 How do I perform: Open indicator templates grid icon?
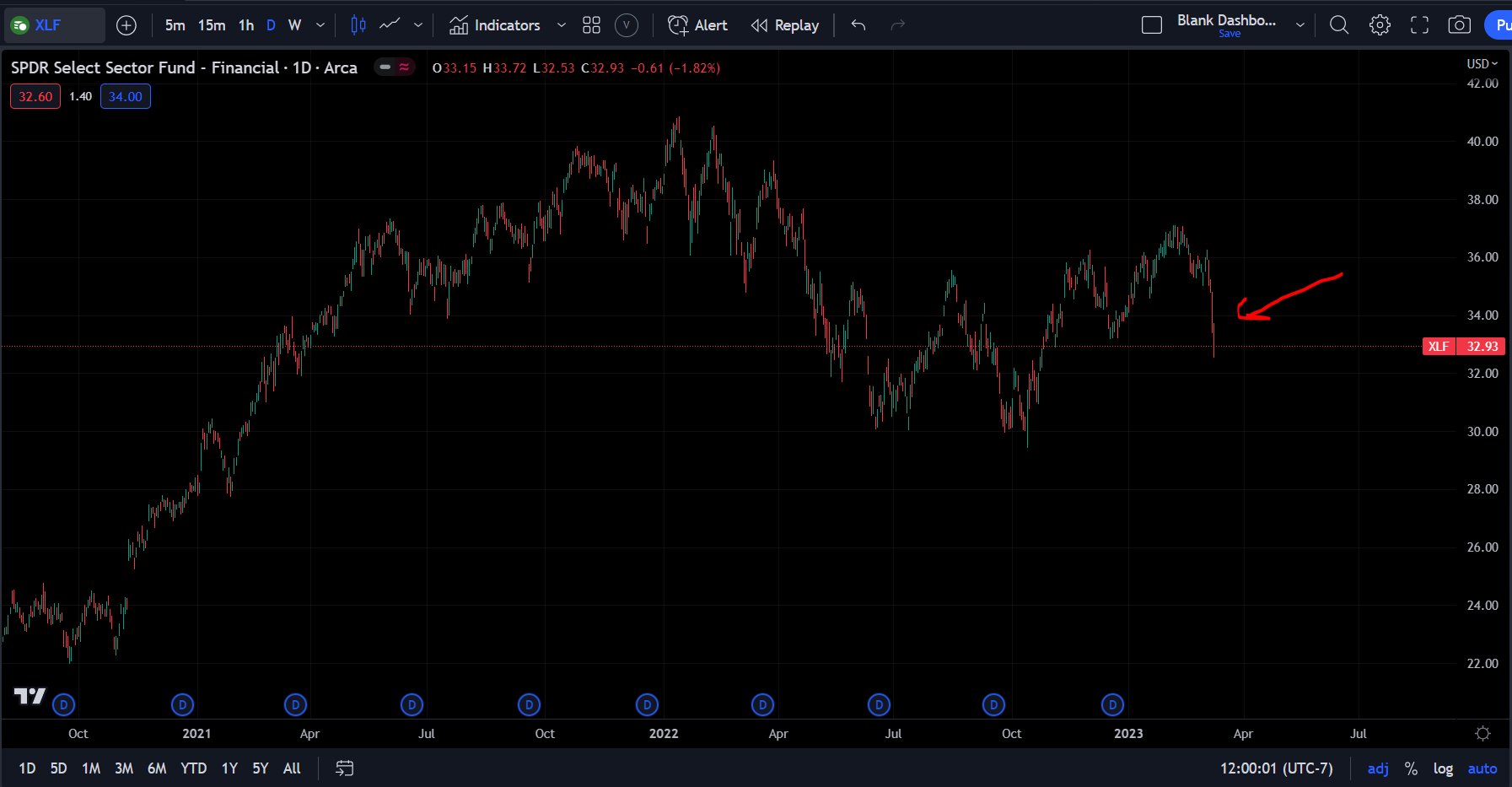click(x=591, y=25)
